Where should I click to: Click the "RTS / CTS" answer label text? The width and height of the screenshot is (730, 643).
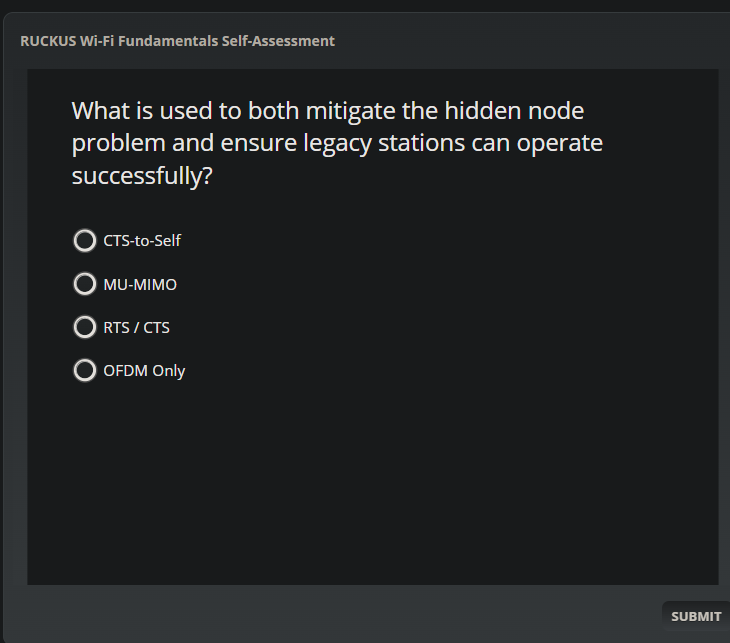tap(137, 327)
